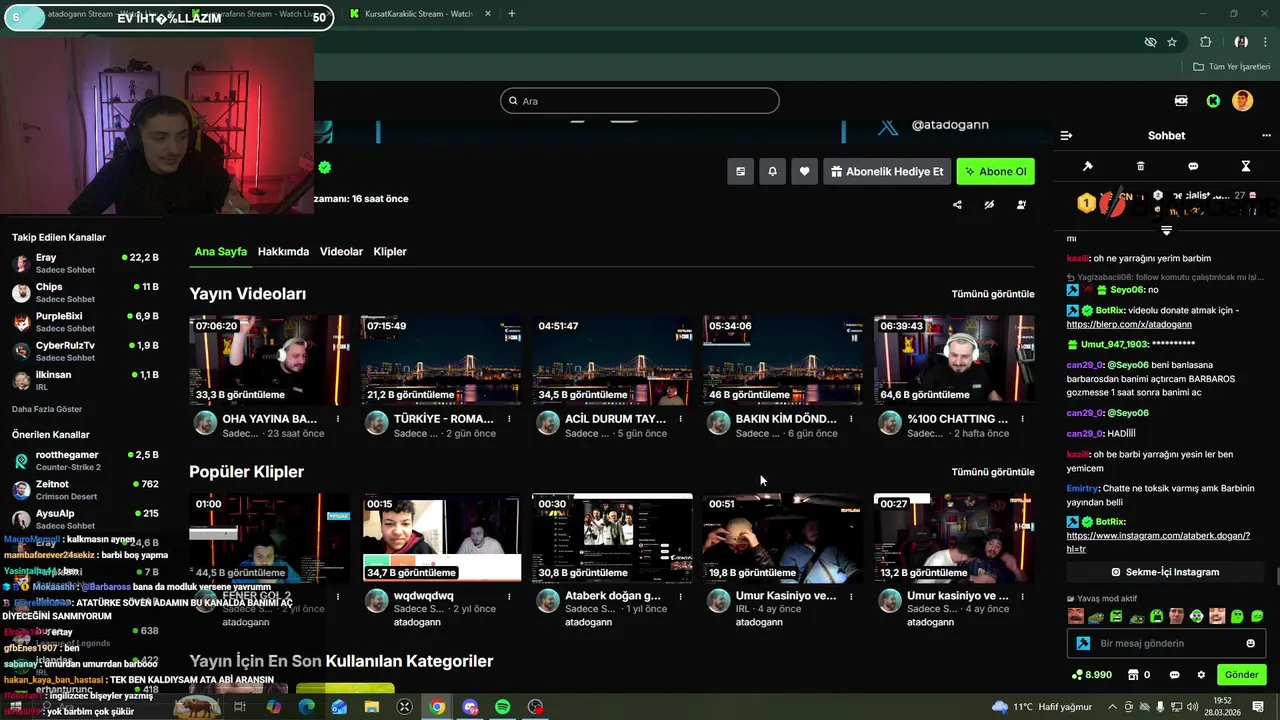Click the Sekme-İçi Instagram button
1280x720 pixels.
click(1166, 572)
